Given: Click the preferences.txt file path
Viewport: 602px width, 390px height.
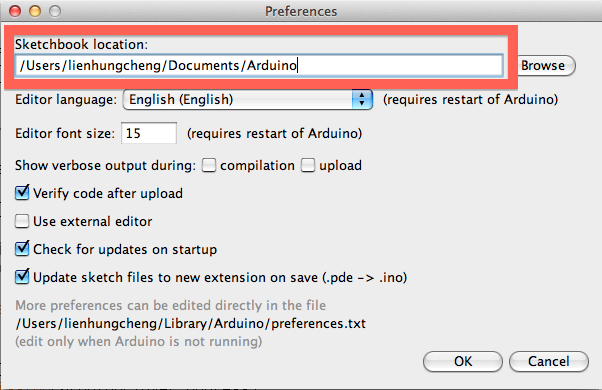Looking at the screenshot, I should tap(190, 324).
